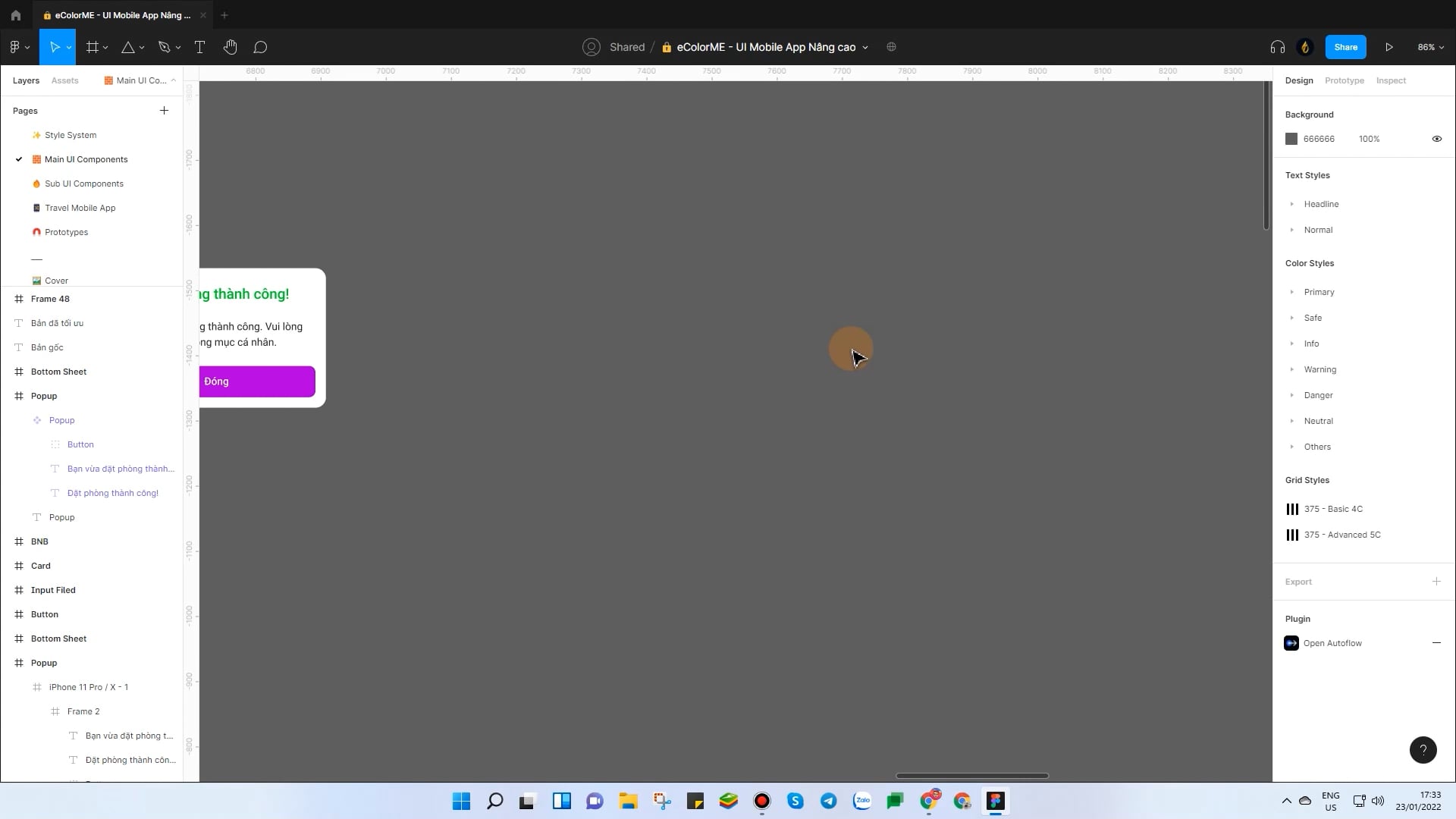Select the 375 - Basic 4C grid style

[1333, 509]
